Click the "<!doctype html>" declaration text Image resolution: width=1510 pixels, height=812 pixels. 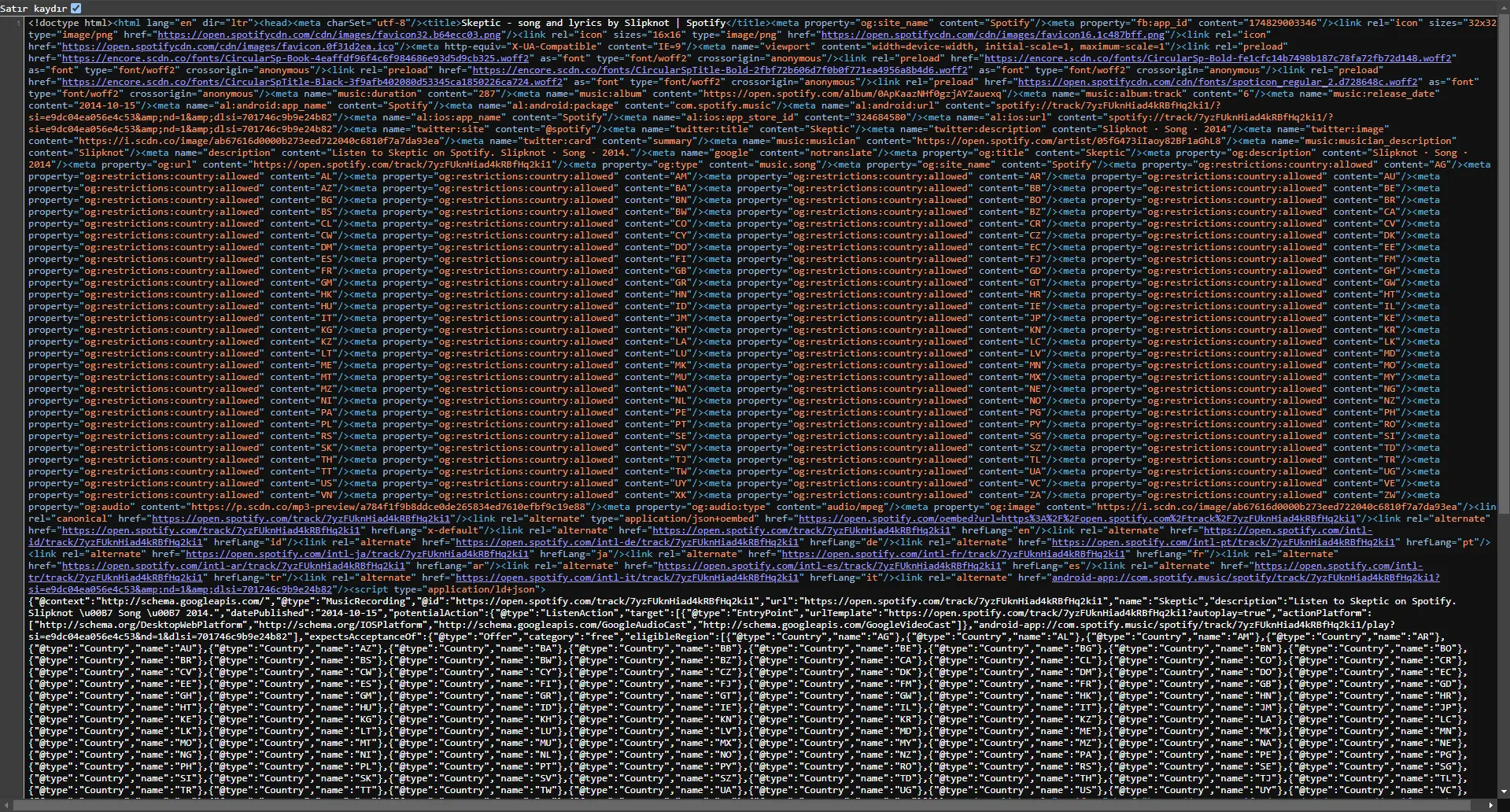71,23
